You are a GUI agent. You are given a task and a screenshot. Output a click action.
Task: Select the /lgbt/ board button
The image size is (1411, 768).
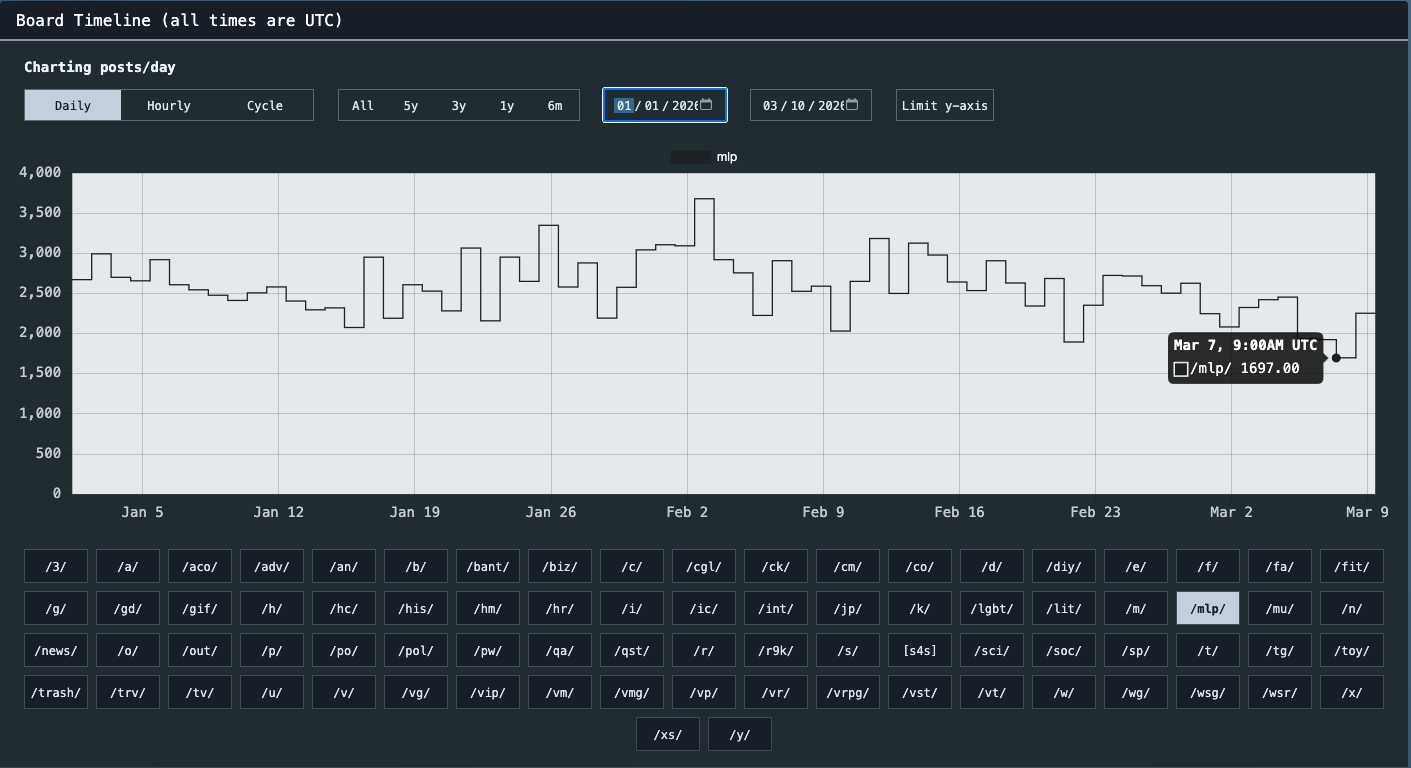click(992, 608)
